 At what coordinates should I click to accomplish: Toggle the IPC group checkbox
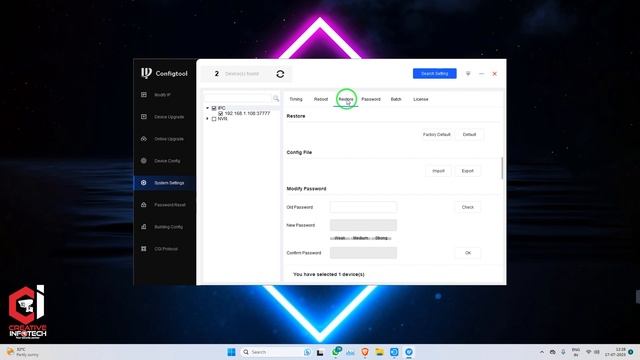click(x=214, y=108)
